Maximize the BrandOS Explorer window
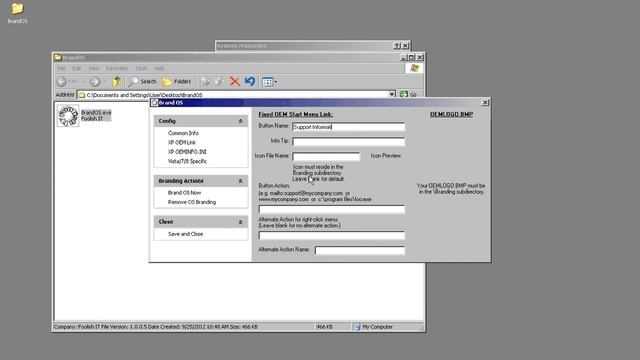 pos(411,58)
